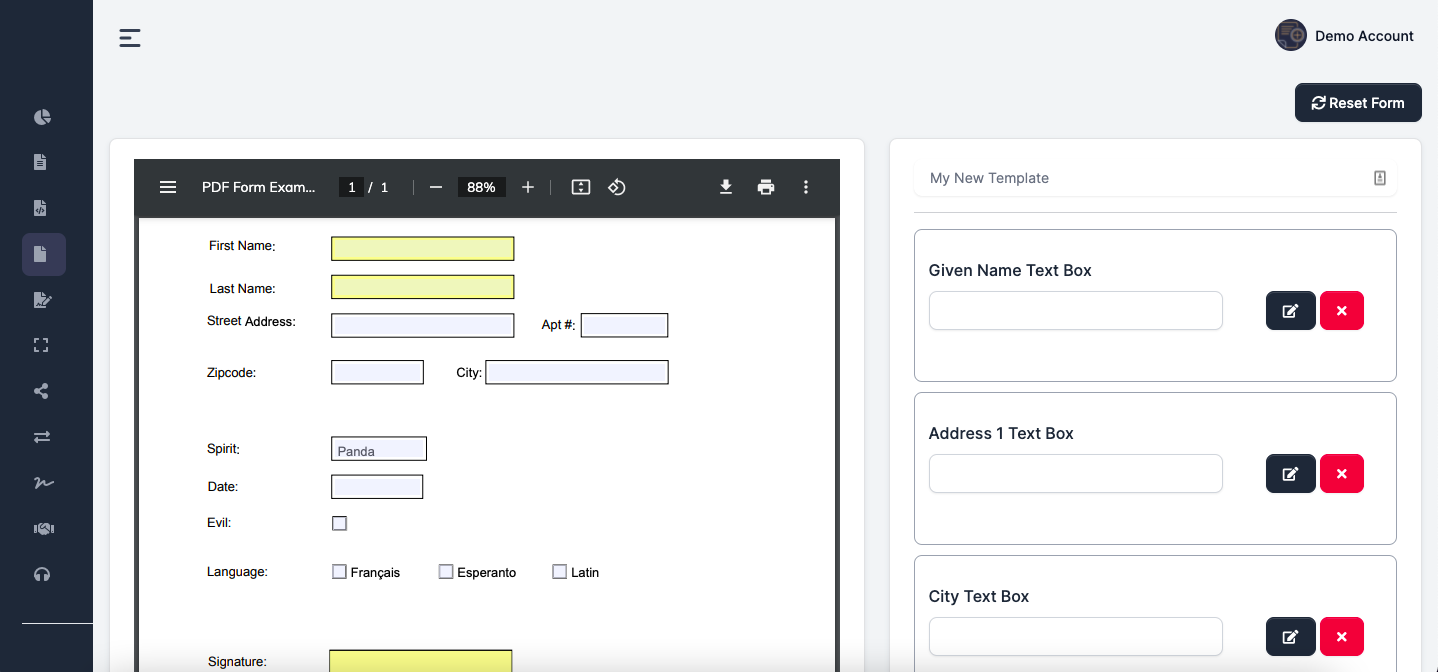Open the headset support sidebar icon
This screenshot has height=672, width=1438.
[42, 574]
